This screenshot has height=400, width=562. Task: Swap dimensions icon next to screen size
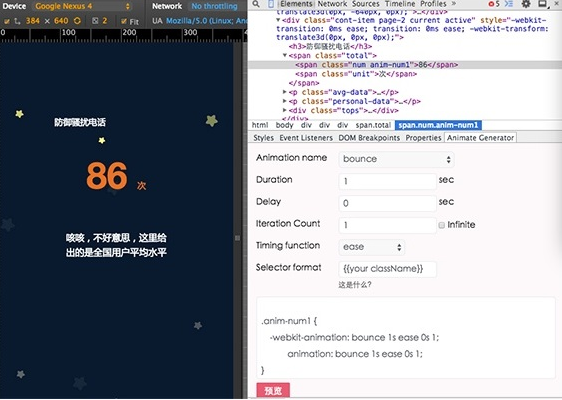[x=77, y=21]
